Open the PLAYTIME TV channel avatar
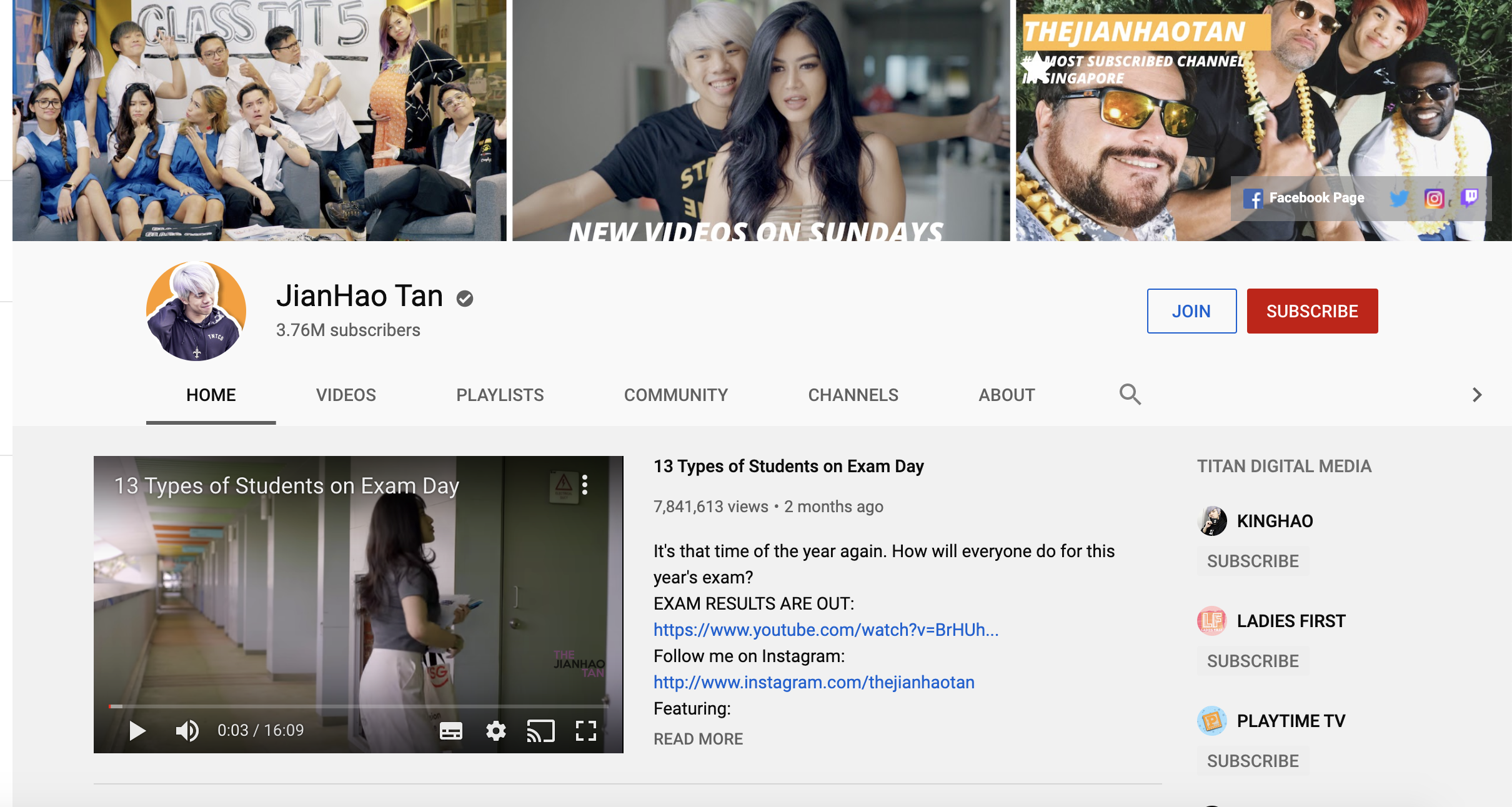Image resolution: width=1512 pixels, height=807 pixels. point(1212,721)
